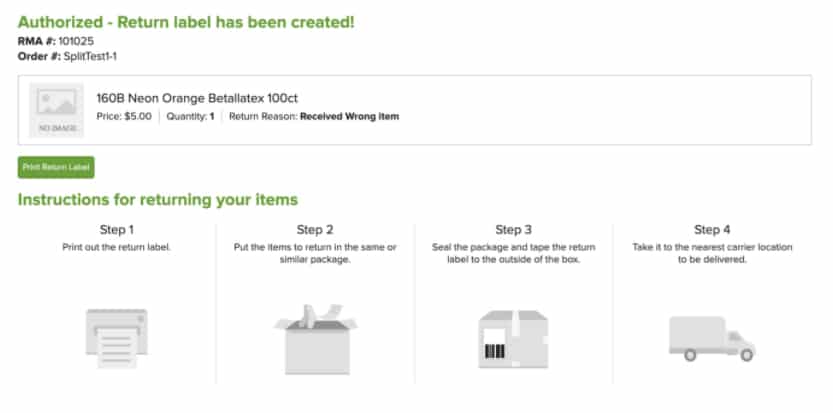The height and width of the screenshot is (413, 833).
Task: Click the Print Return Label button
Action: (56, 167)
